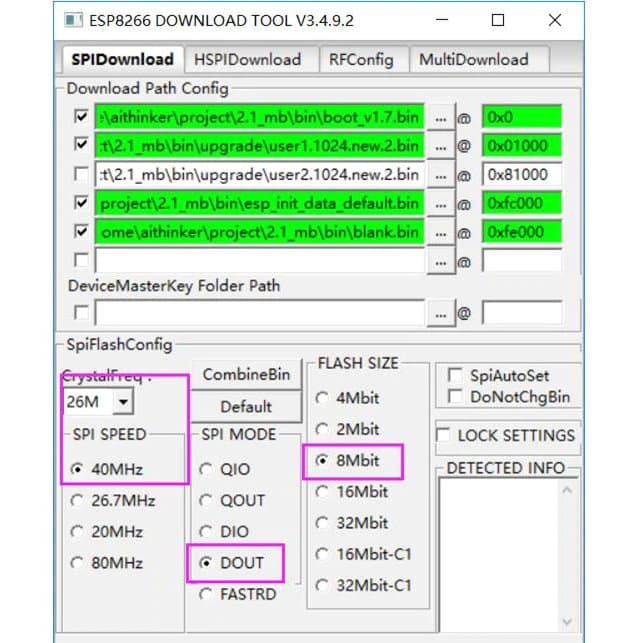Select 4Mbit flash size
Image resolution: width=643 pixels, height=643 pixels.
[347, 398]
